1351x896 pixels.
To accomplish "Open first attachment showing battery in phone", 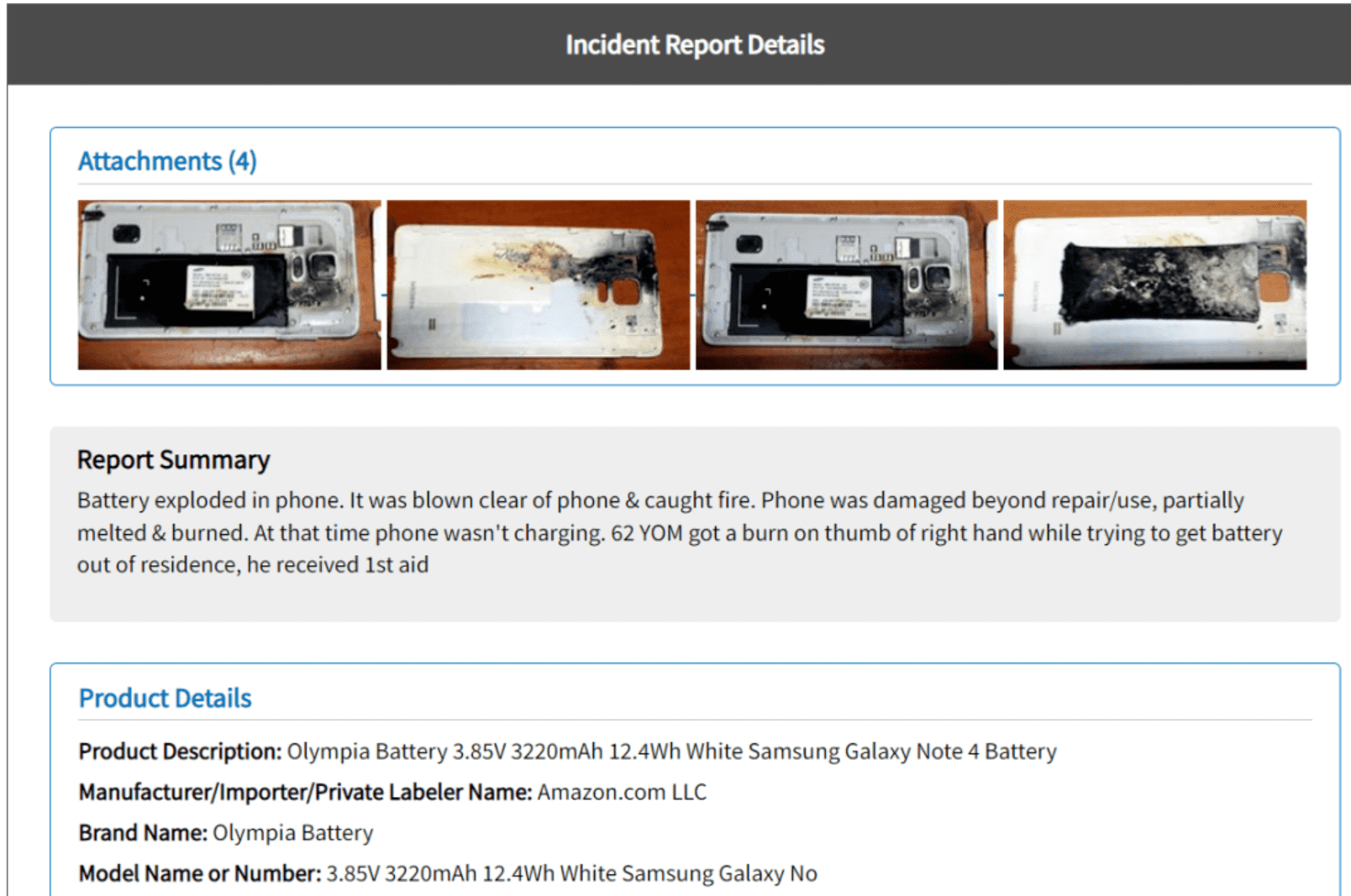I will click(x=229, y=285).
